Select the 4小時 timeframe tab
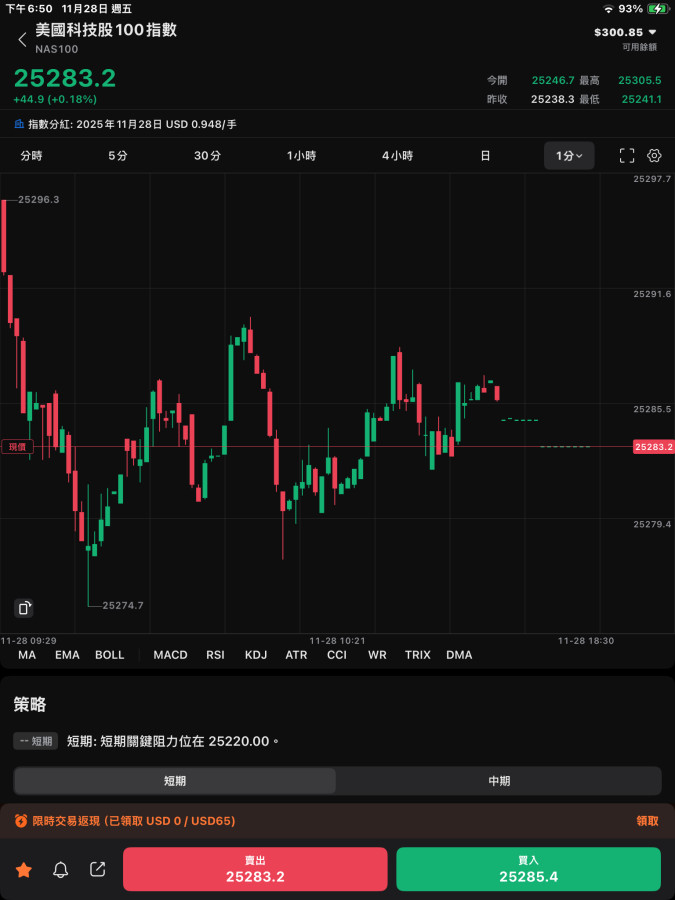The height and width of the screenshot is (900, 675). pos(397,156)
